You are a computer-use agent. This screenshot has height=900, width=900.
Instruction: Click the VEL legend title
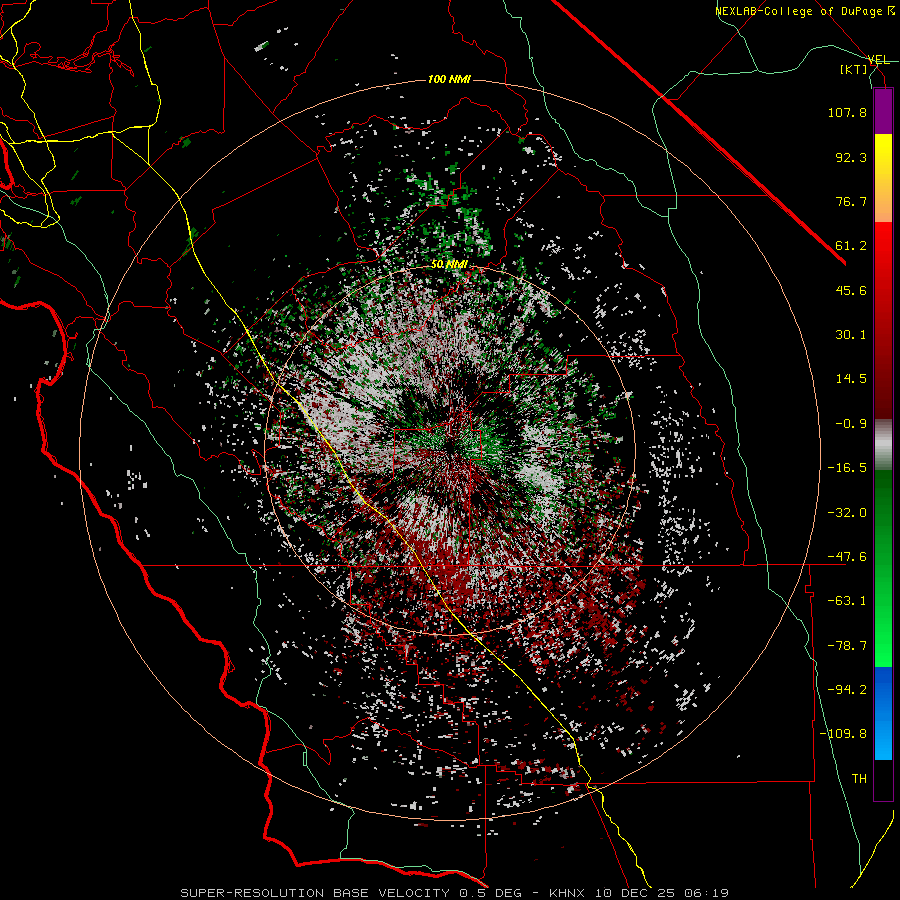(x=879, y=60)
